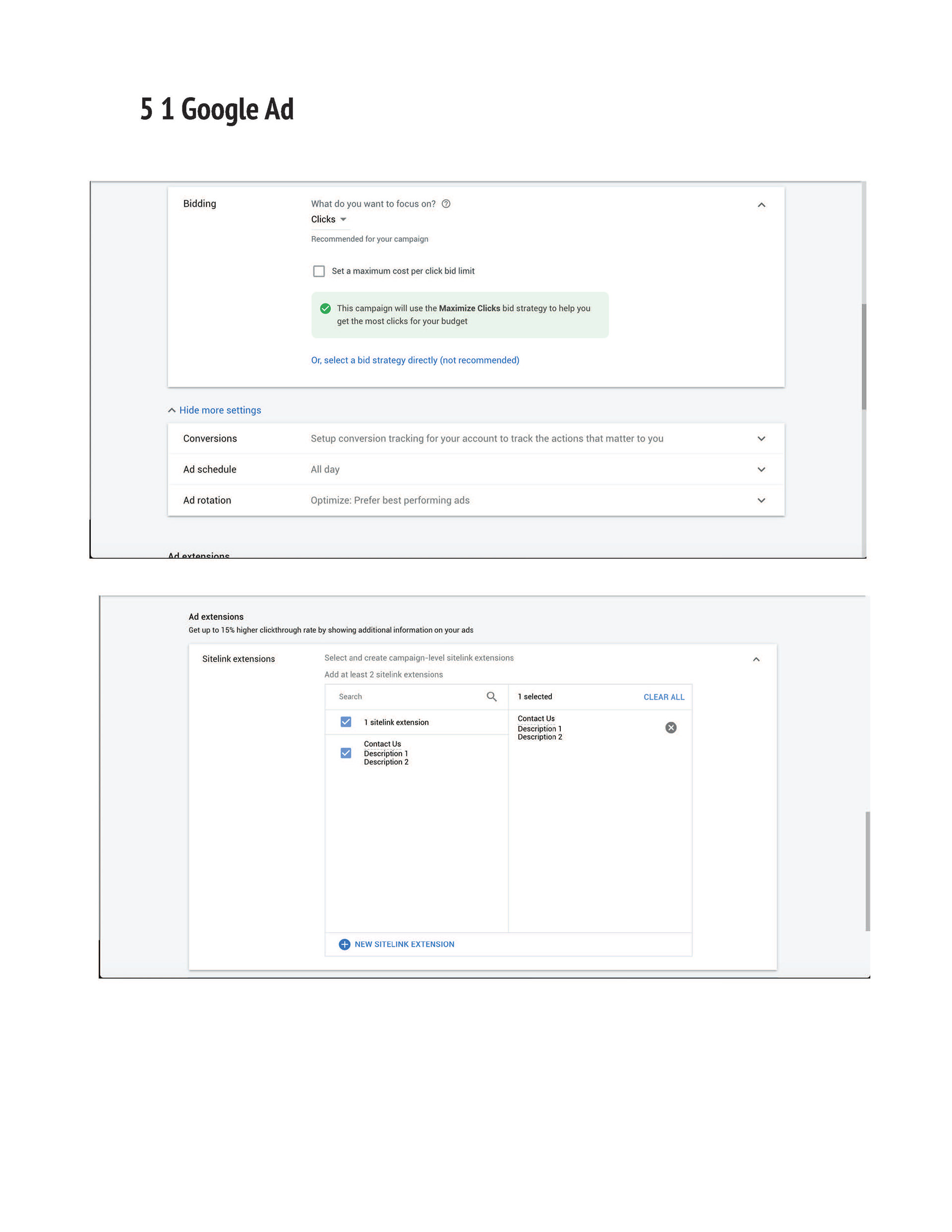
Task: Click the search magnifier icon in sitelink list
Action: (x=491, y=697)
